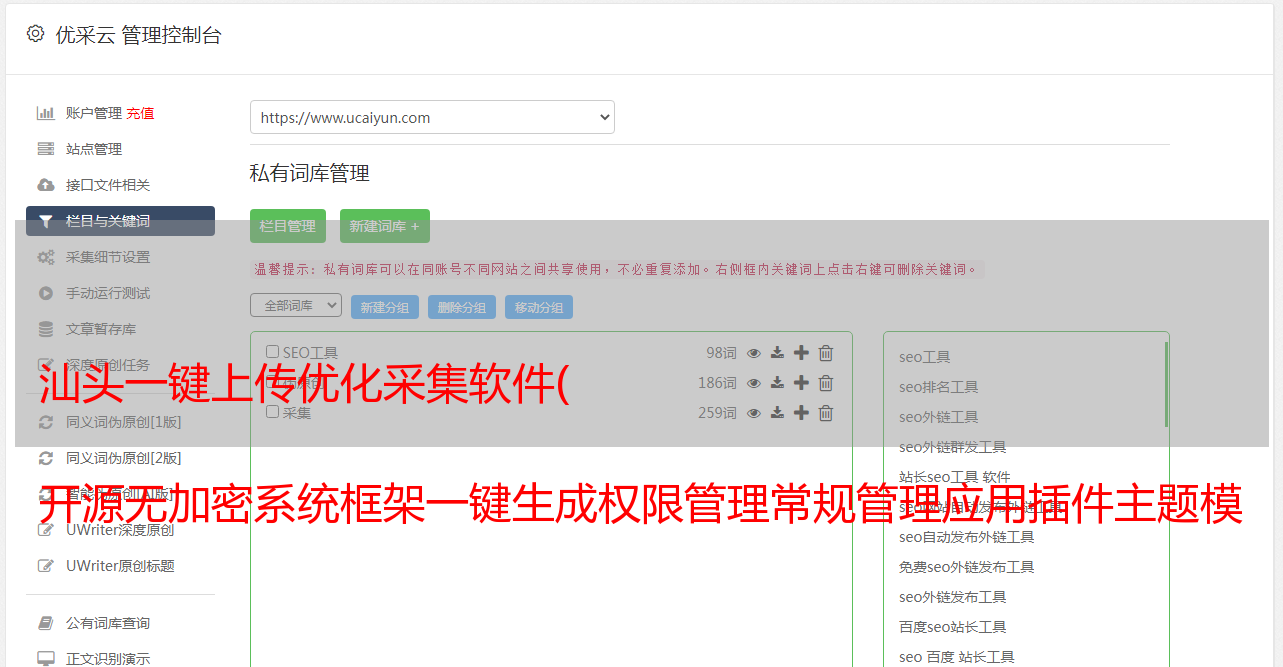Click the cloud-upload icon for 接口文件相关

point(46,185)
